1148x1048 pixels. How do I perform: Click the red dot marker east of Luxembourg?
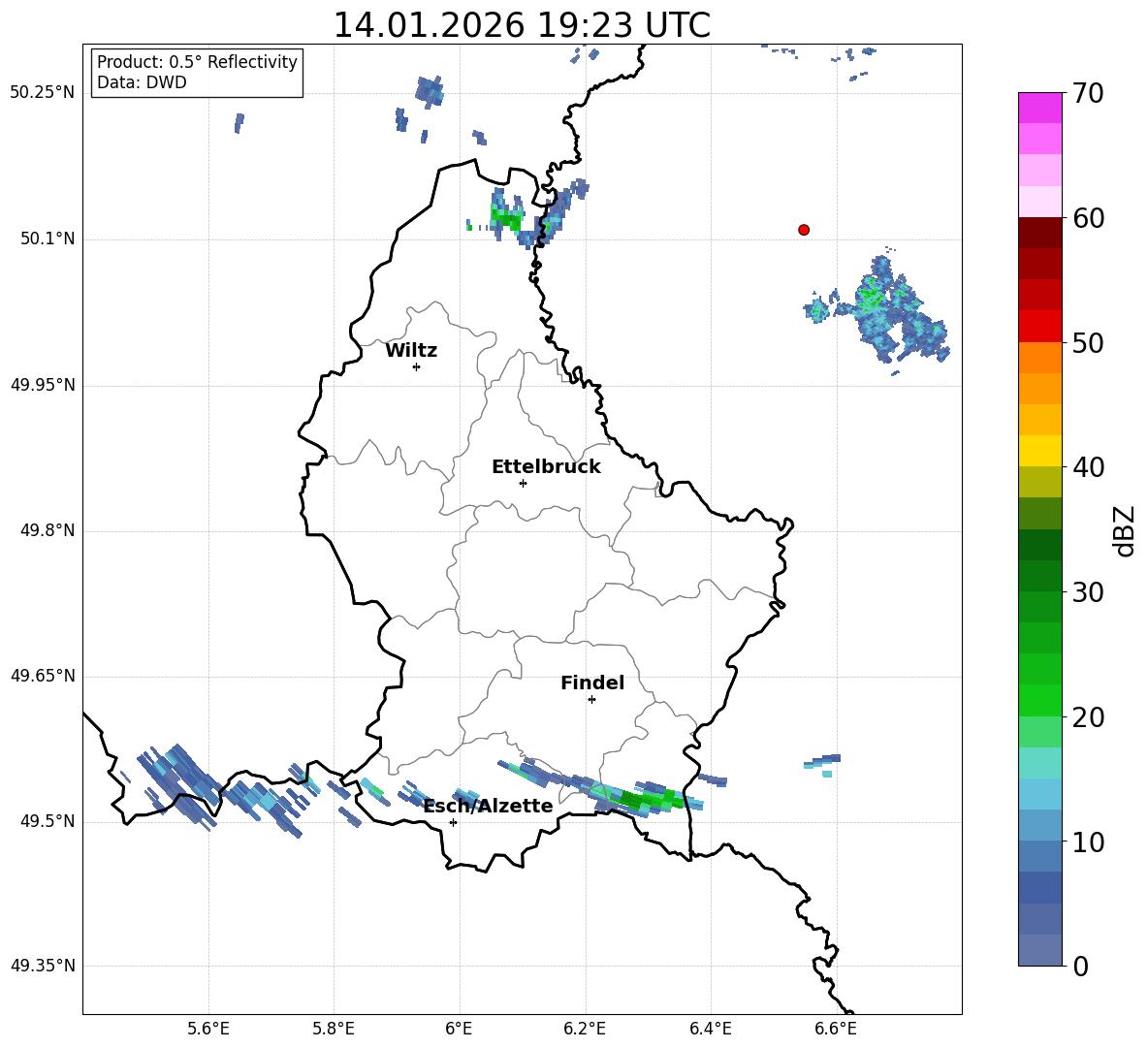tap(804, 230)
